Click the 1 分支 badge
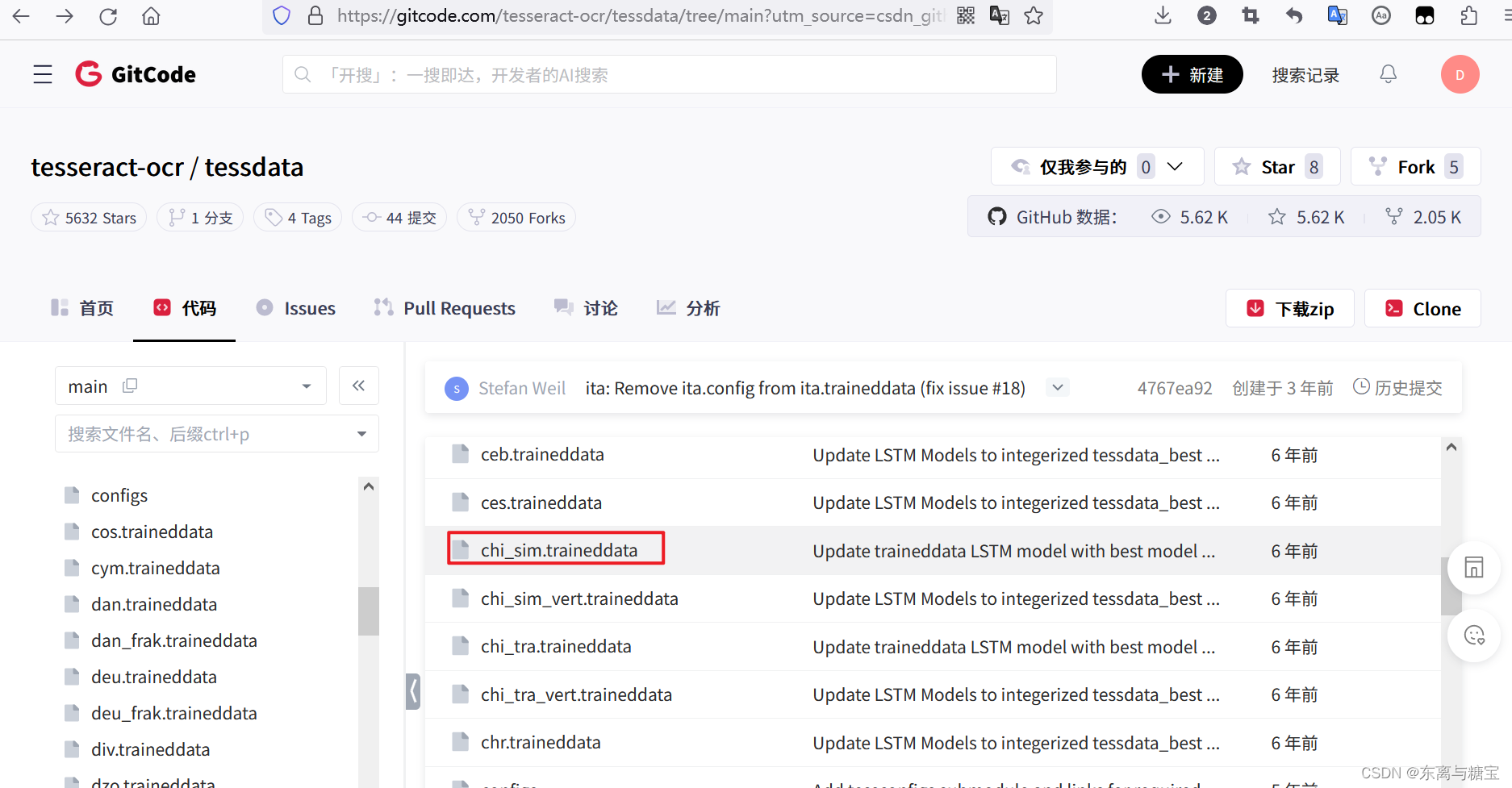 coord(200,218)
